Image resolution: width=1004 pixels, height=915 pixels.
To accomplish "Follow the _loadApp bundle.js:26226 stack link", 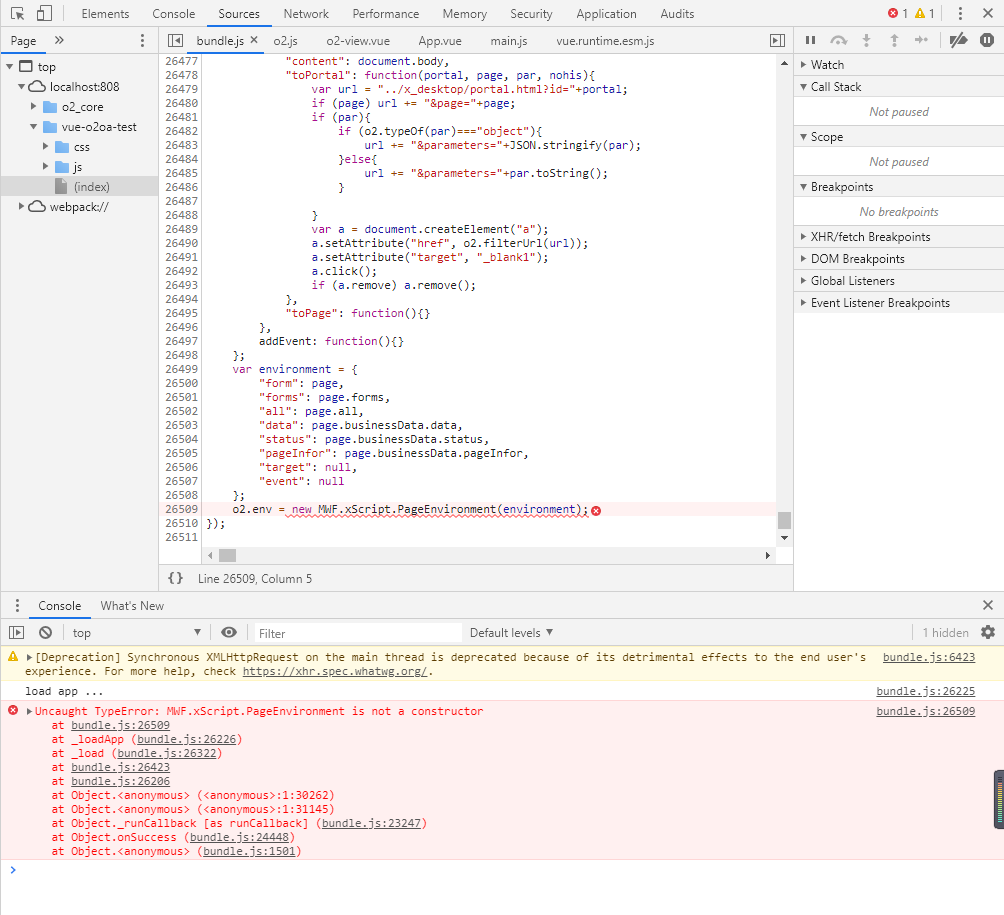I will pos(186,739).
